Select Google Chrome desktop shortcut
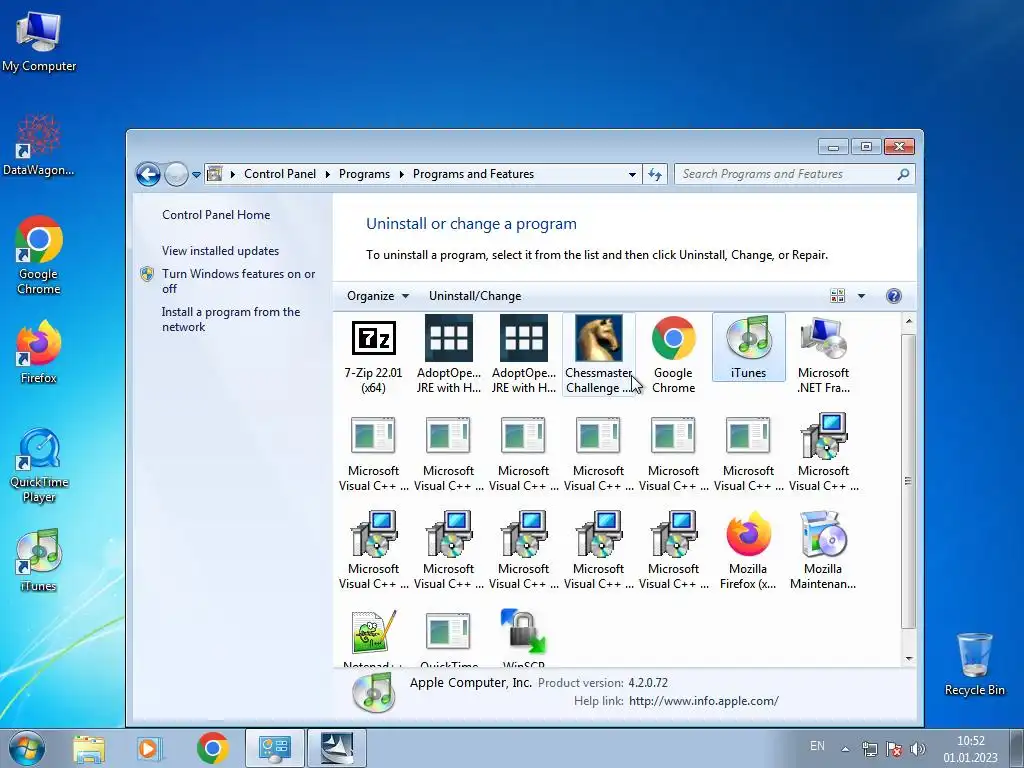 (x=39, y=255)
